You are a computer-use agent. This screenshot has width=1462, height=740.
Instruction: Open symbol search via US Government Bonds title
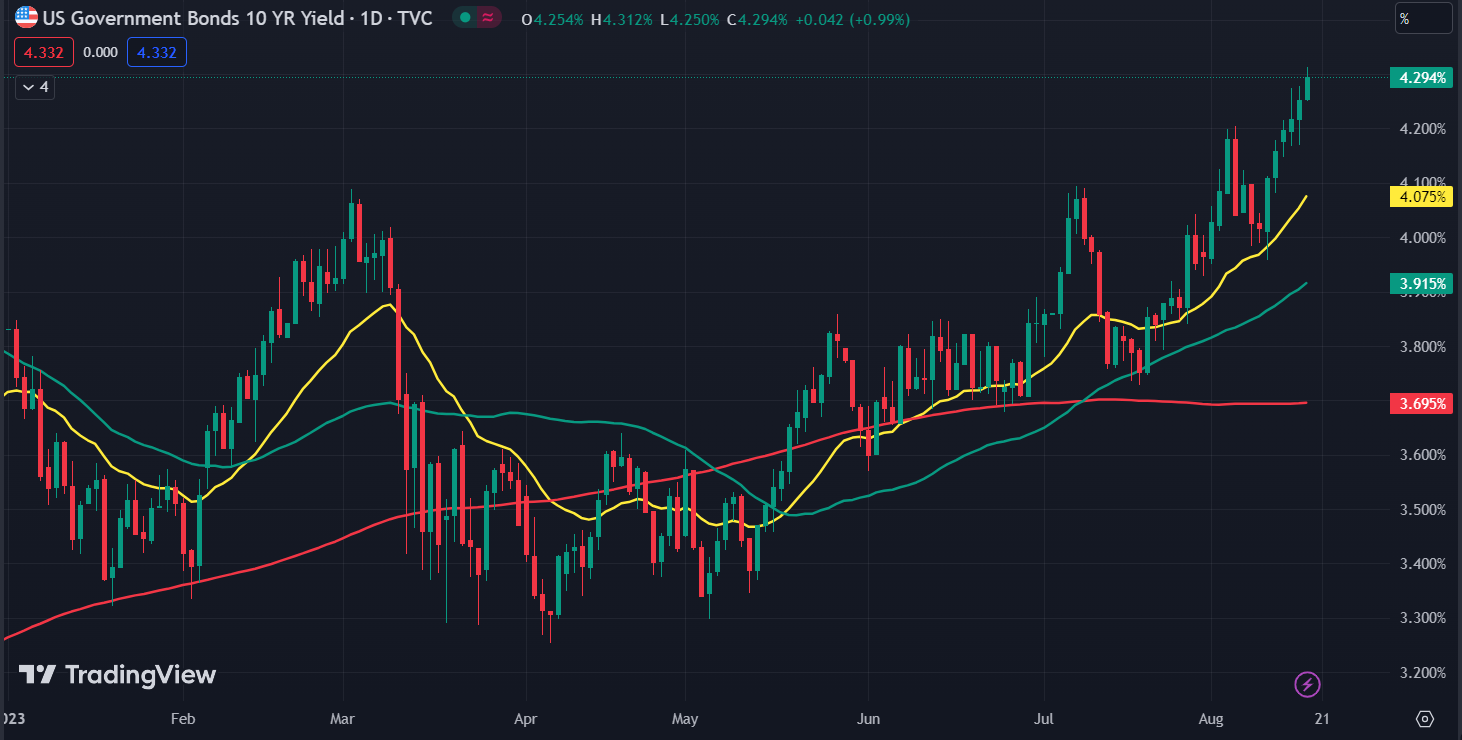tap(238, 17)
